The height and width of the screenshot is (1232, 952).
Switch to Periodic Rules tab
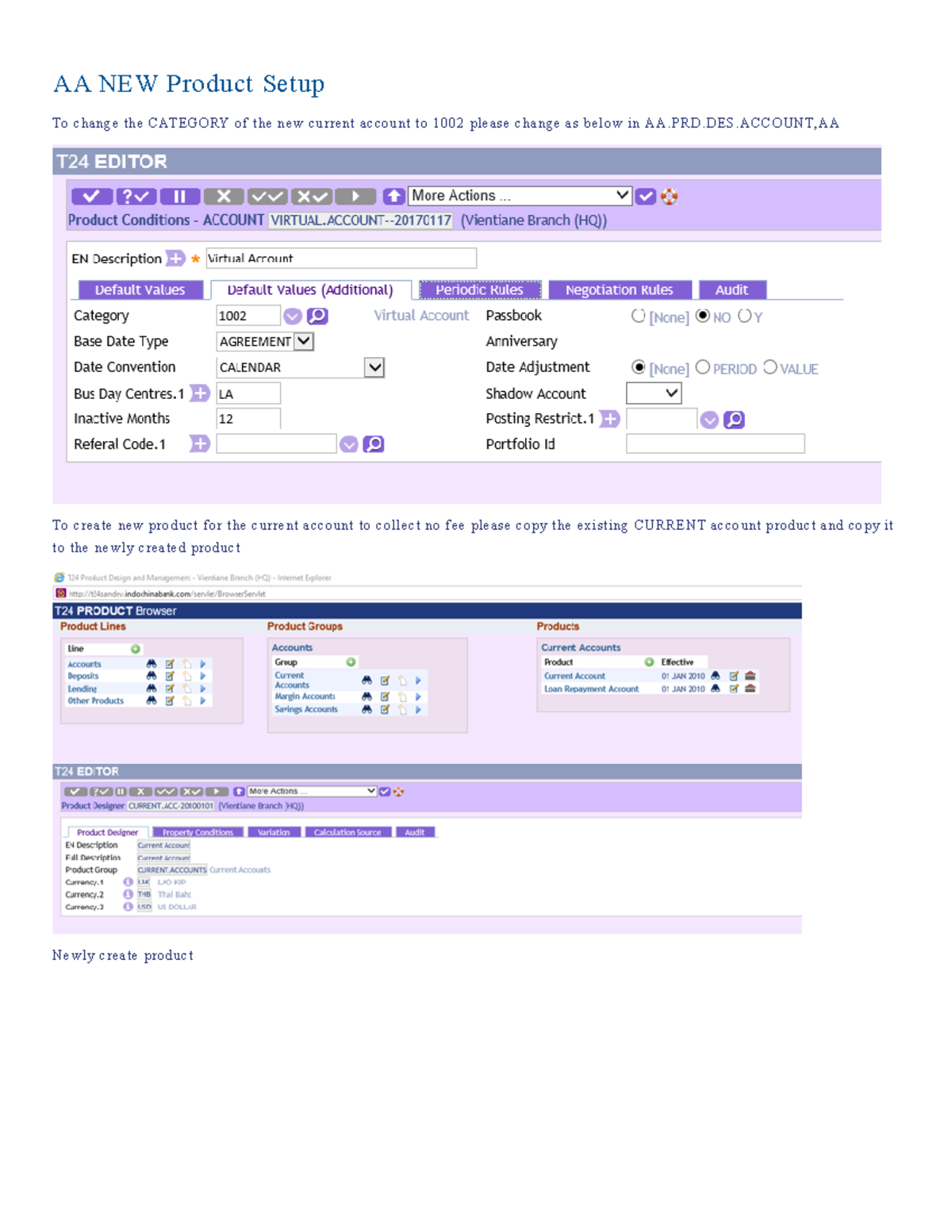point(480,290)
